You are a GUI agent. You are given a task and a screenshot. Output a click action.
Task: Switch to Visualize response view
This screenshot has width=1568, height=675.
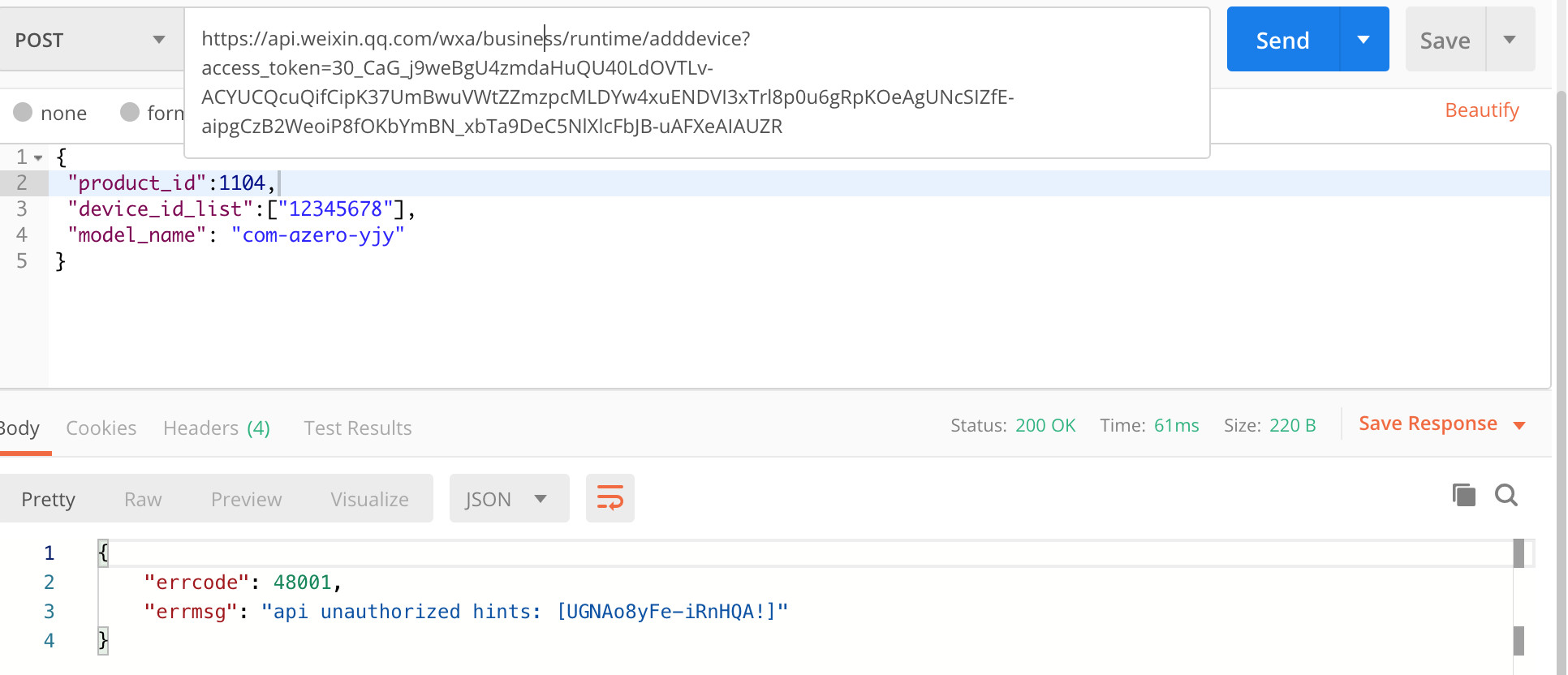click(x=369, y=499)
